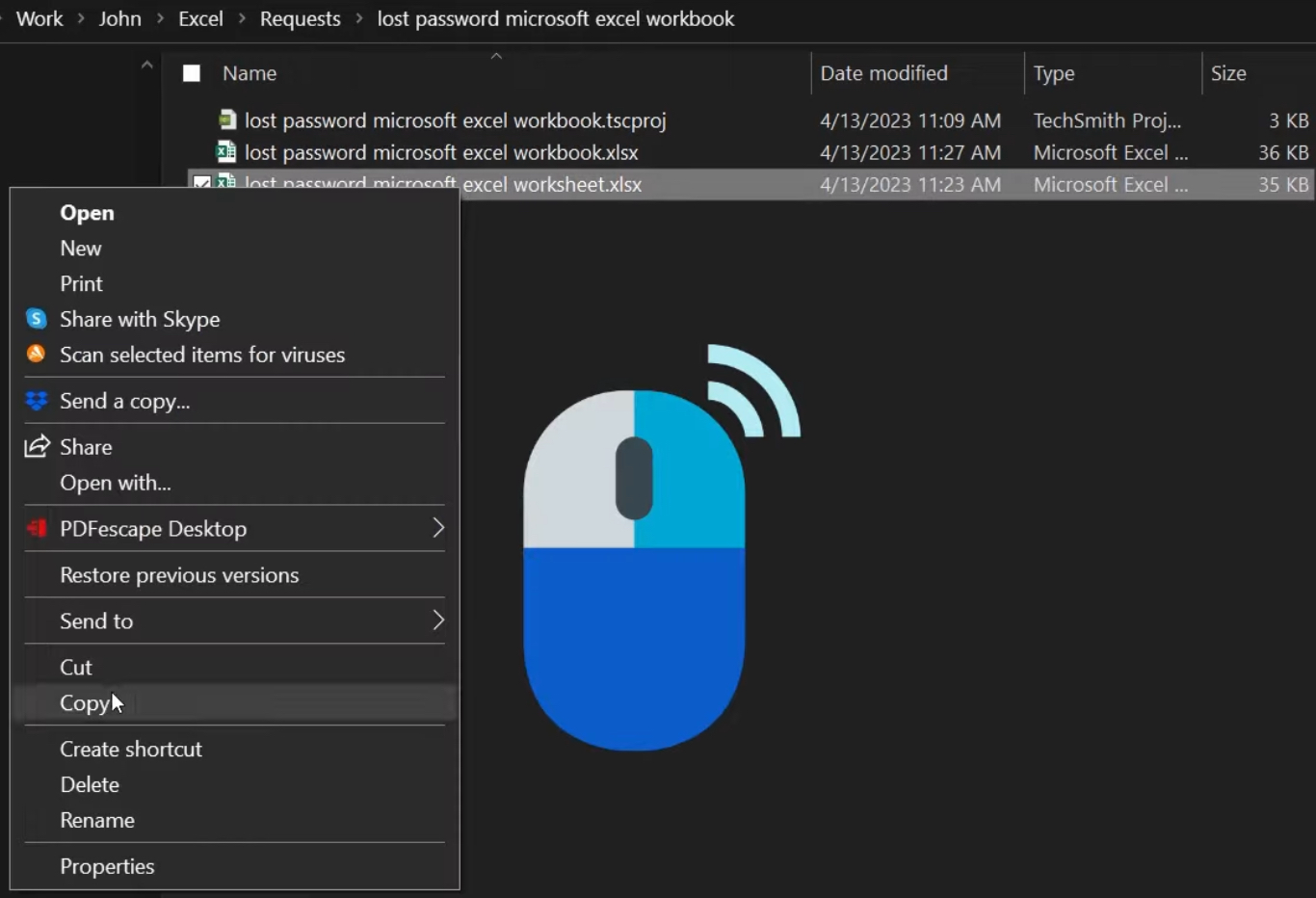Open breadcrumb chevron after Work
The image size is (1316, 898).
[81, 18]
